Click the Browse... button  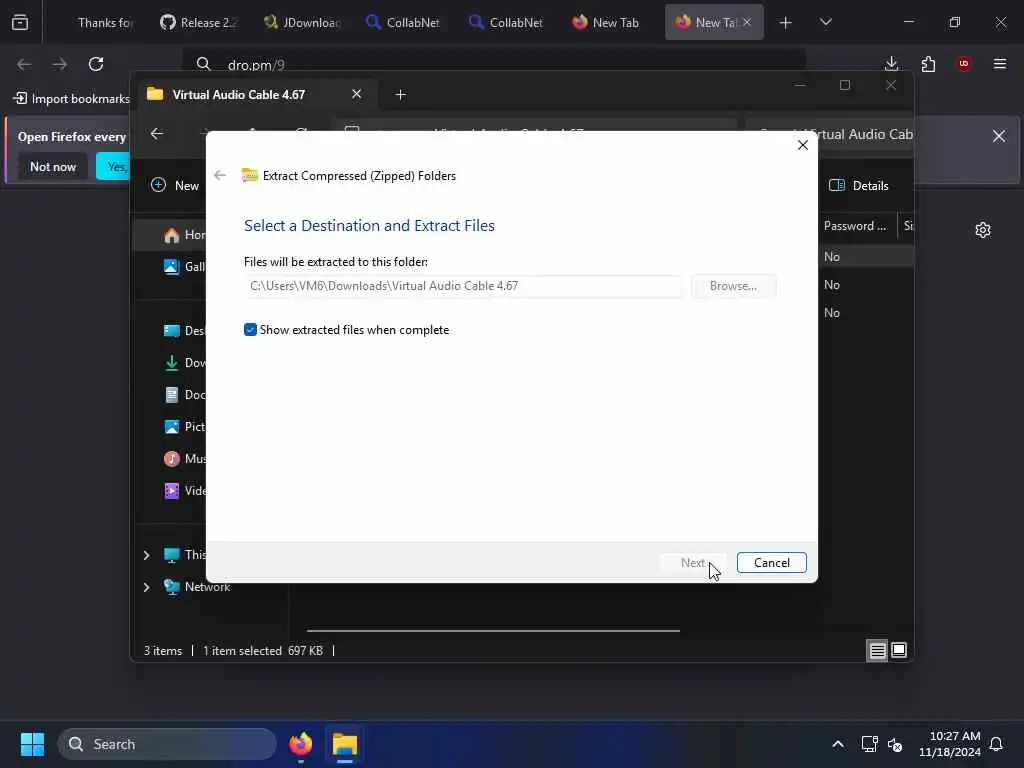733,286
